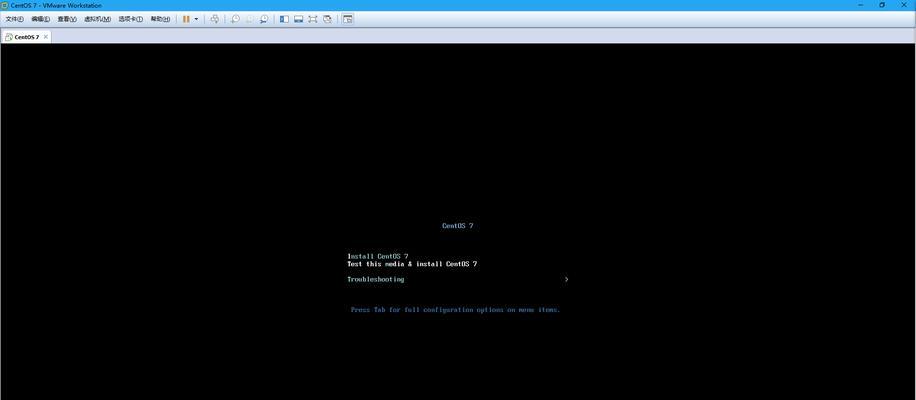
Task: Minimize the VMware Workstation window
Action: click(861, 5)
